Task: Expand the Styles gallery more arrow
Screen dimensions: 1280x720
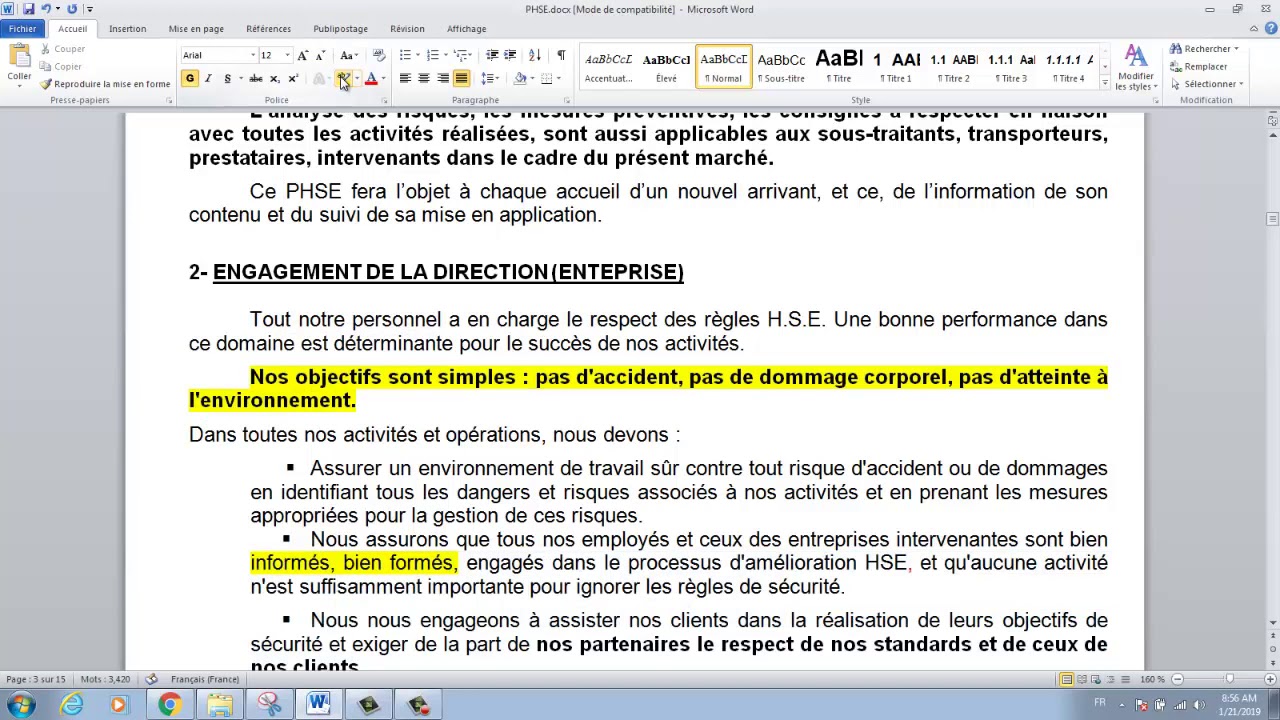Action: pos(1104,82)
